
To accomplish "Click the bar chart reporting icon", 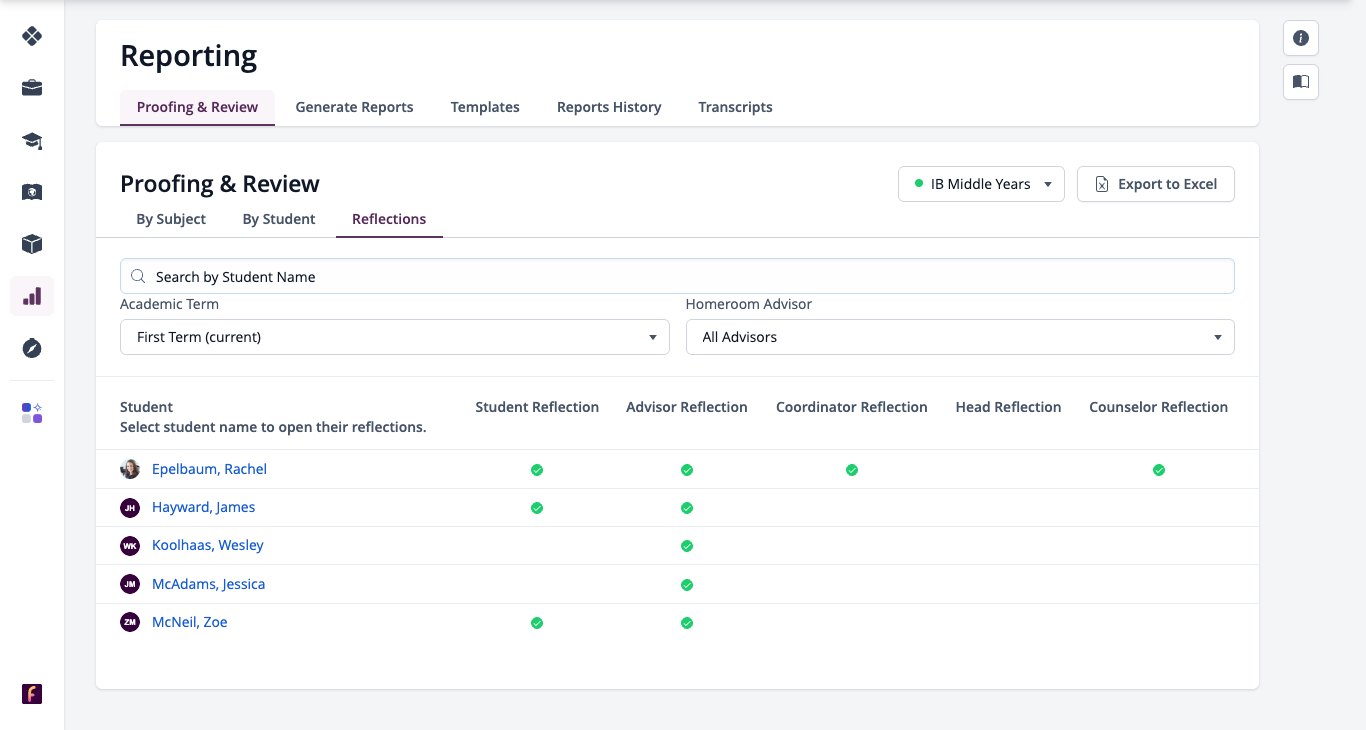I will [x=32, y=296].
